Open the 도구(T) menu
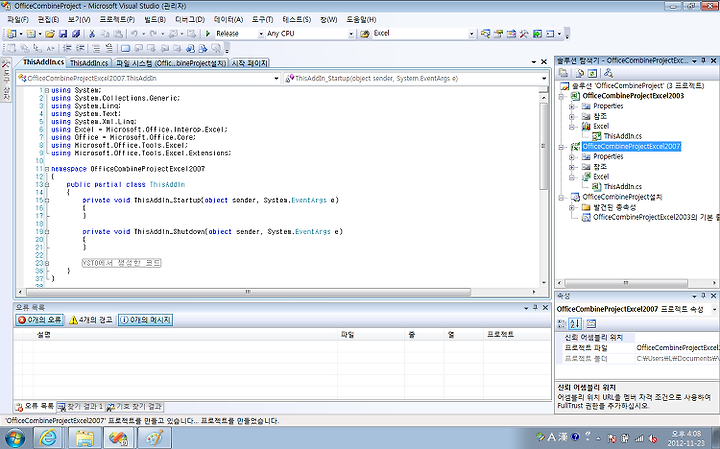 (x=262, y=20)
